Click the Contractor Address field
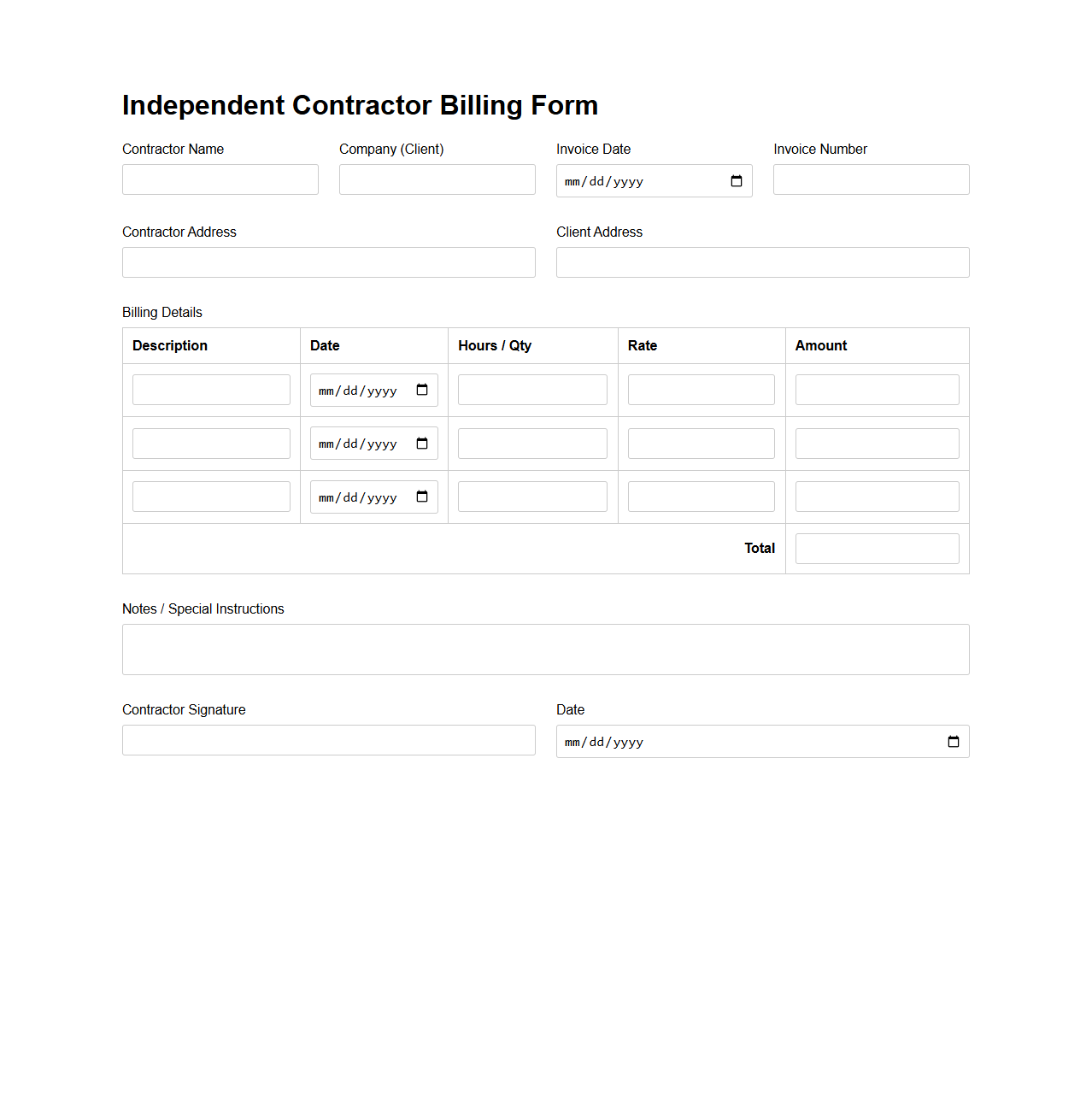Screen dimensions: 1092x1111 click(328, 262)
